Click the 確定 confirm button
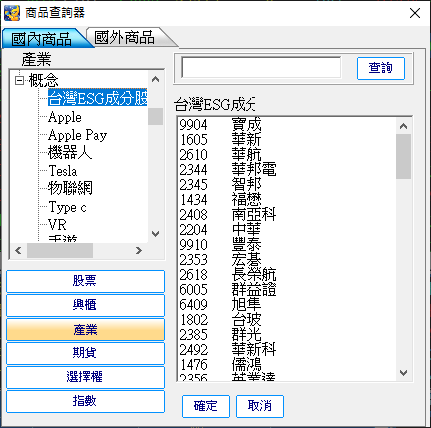 pyautogui.click(x=206, y=406)
